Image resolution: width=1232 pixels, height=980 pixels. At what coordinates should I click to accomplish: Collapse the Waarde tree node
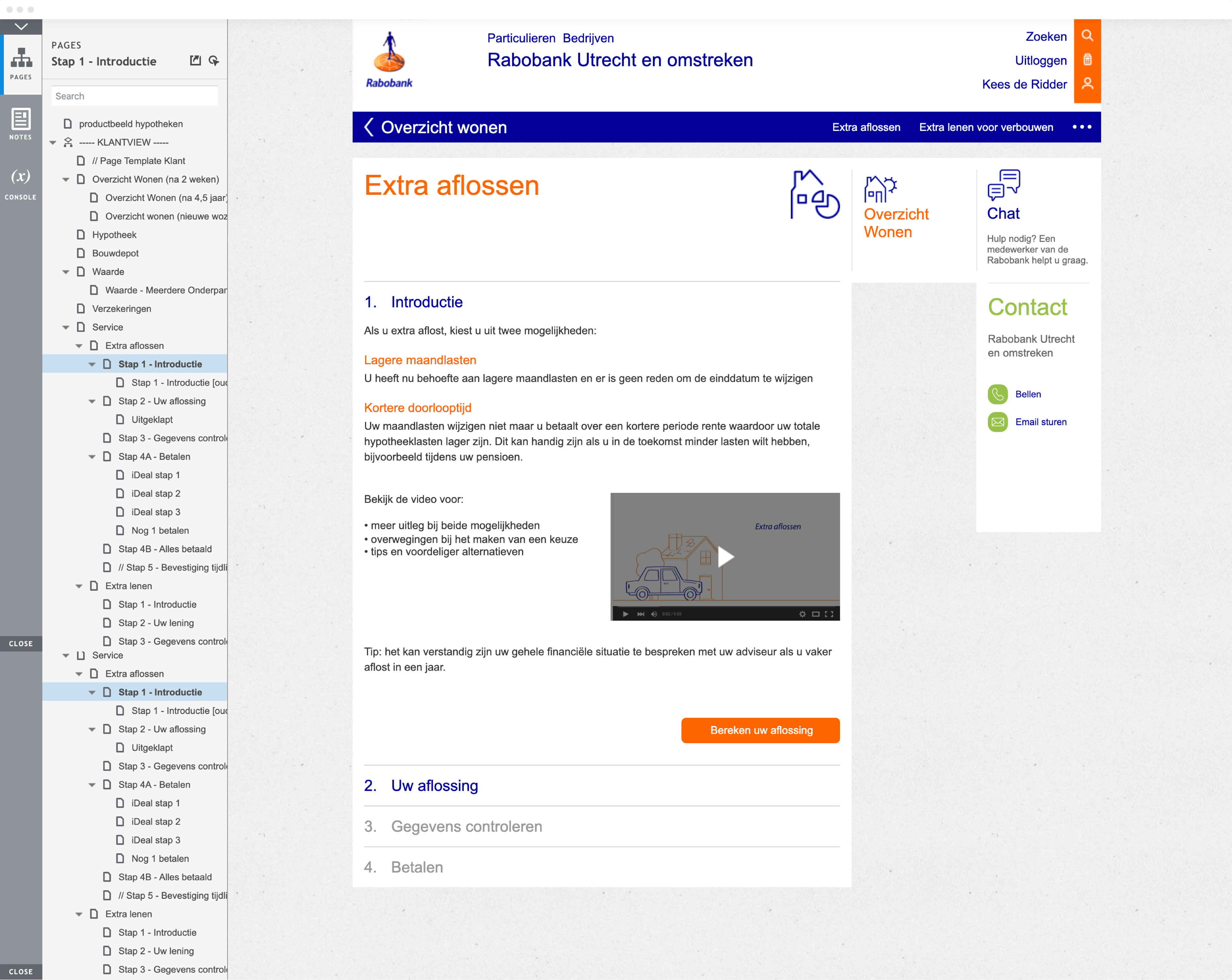[x=66, y=272]
